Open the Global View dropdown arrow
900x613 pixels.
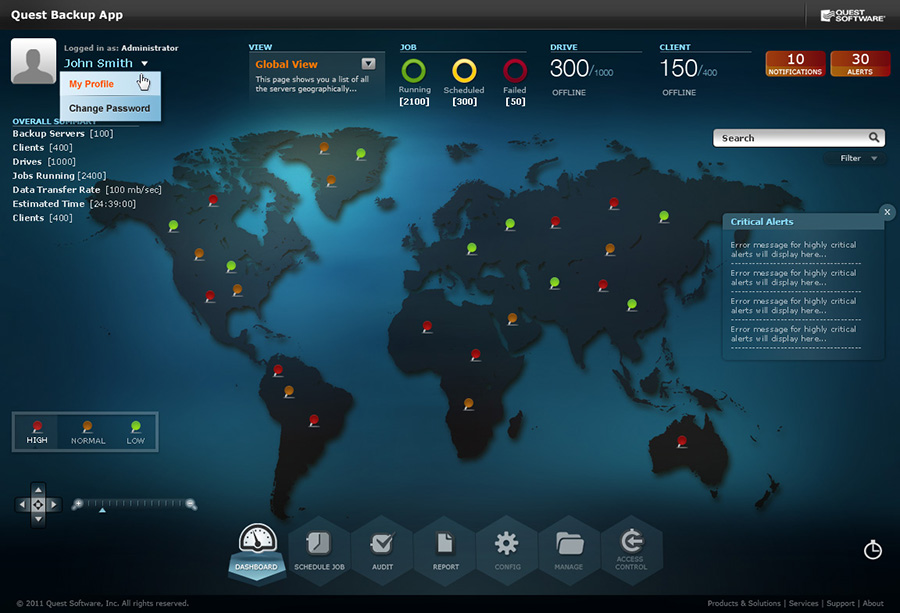pos(368,64)
